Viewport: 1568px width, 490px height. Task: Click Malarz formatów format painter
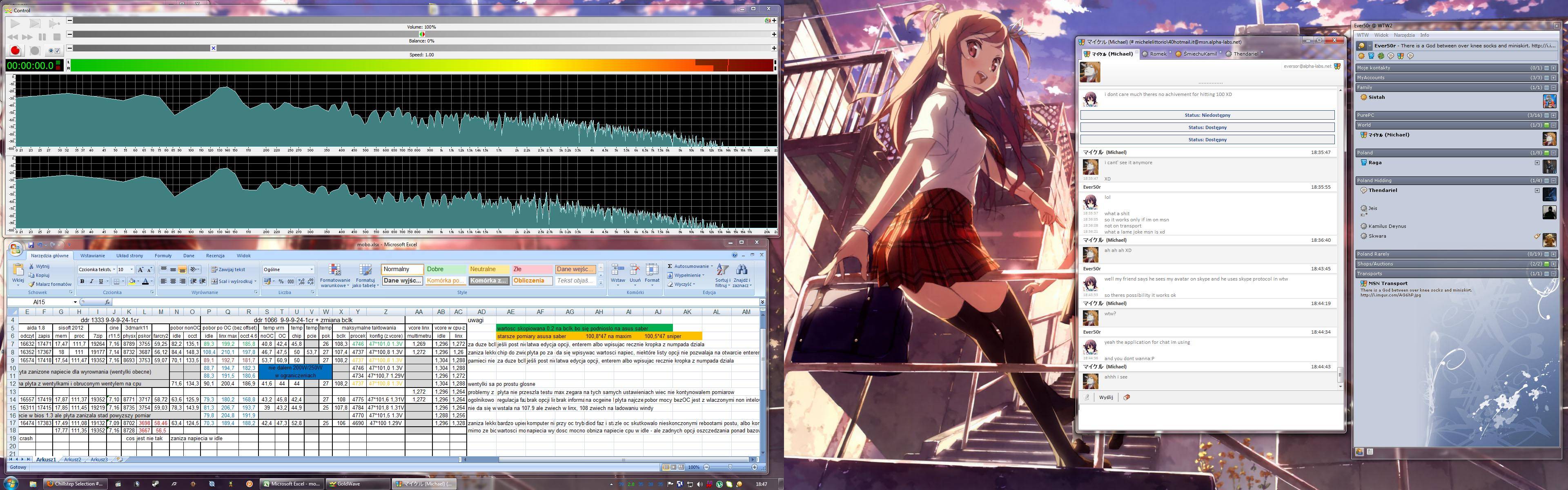click(50, 284)
